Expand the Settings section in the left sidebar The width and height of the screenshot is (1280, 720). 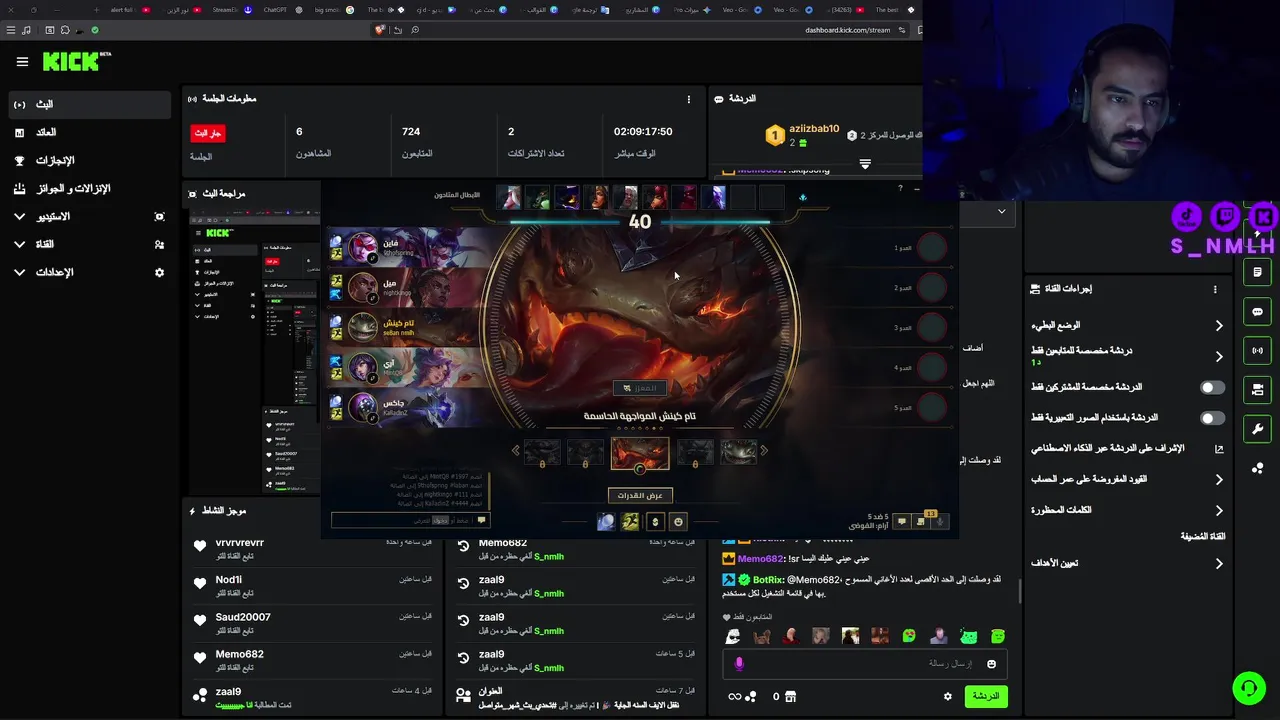(x=90, y=272)
